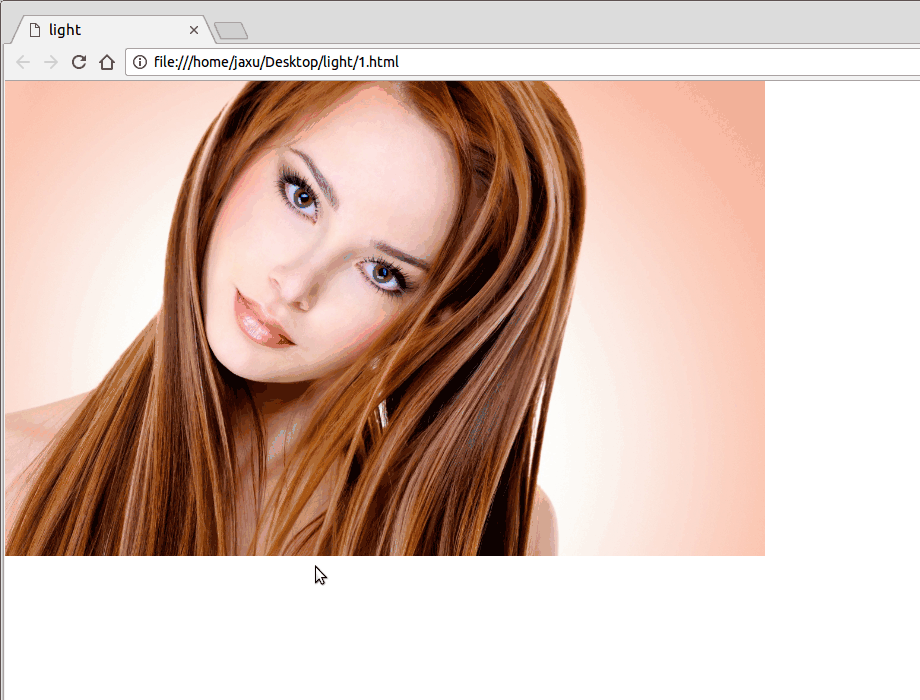Open site information circle icon
920x700 pixels.
coord(140,62)
